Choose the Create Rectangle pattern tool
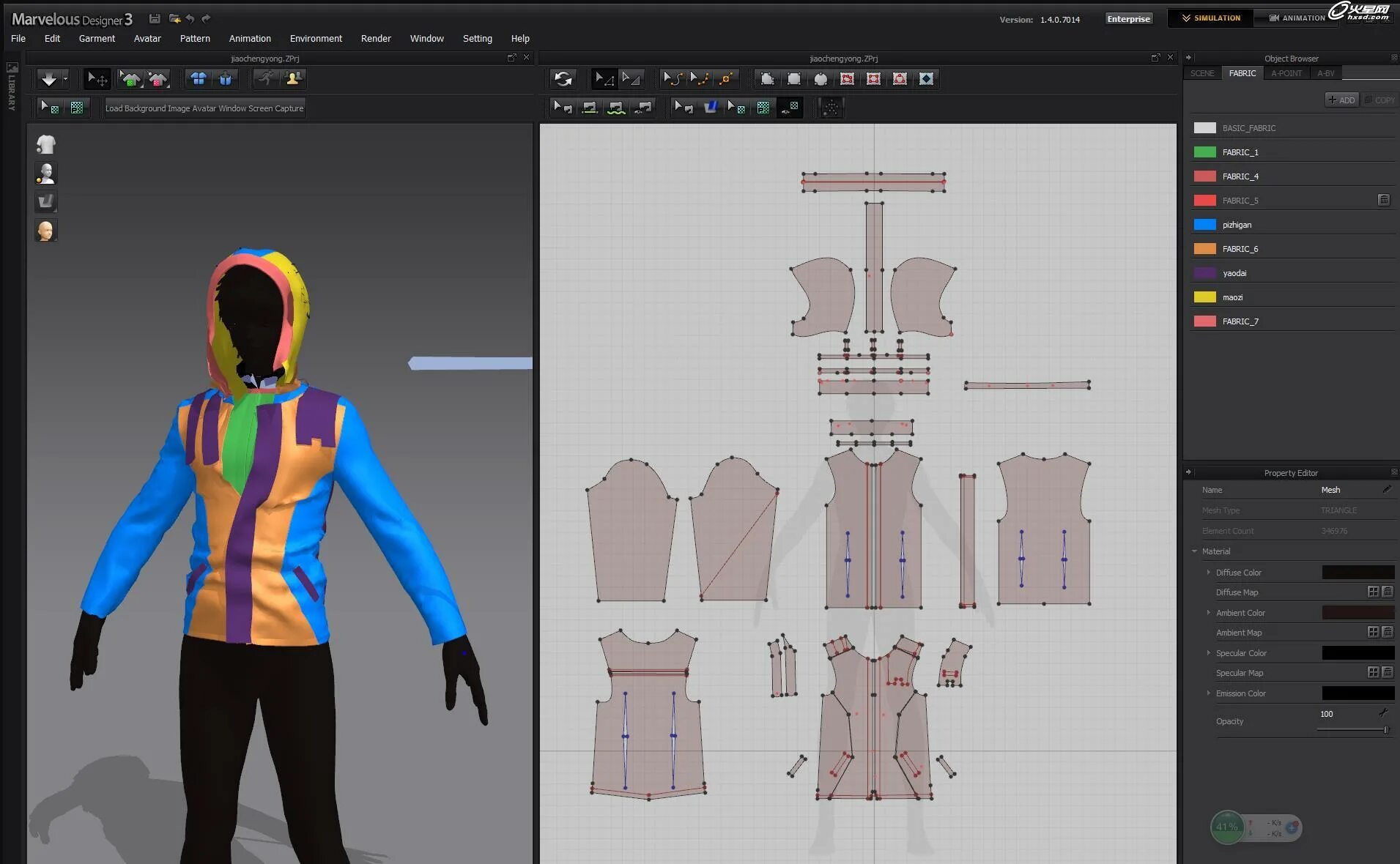 793,79
